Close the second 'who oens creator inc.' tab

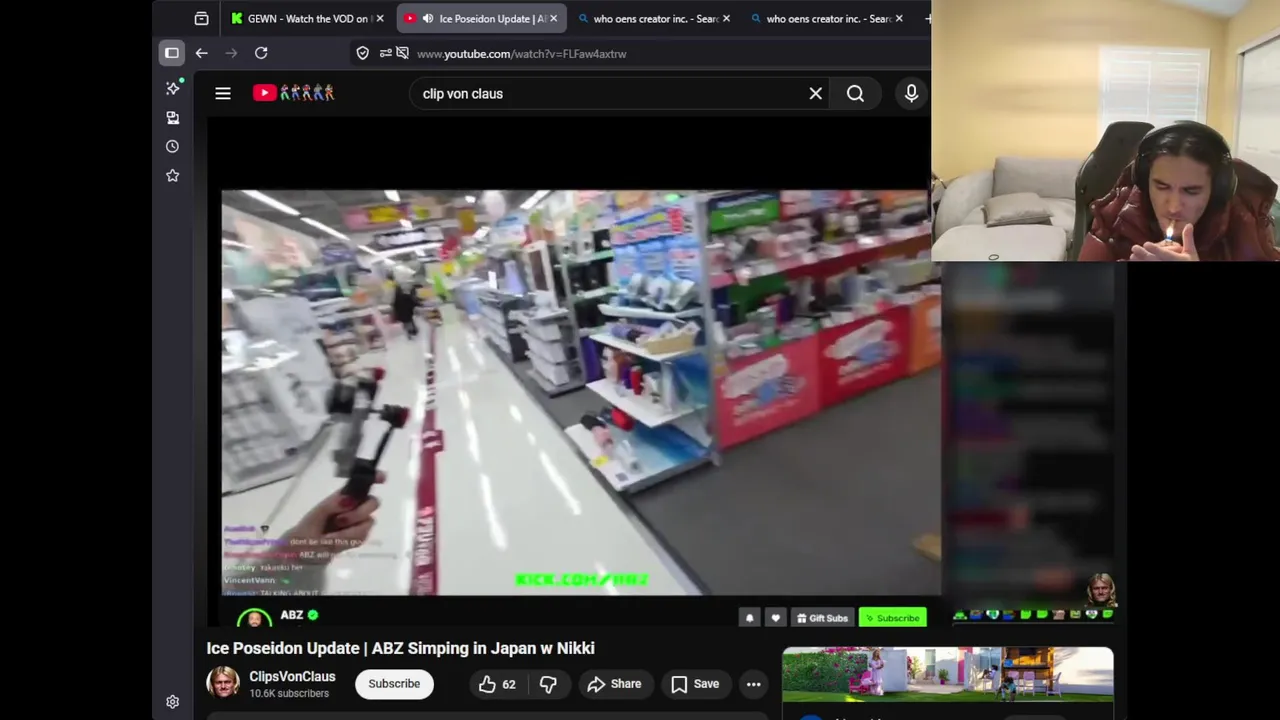[899, 18]
